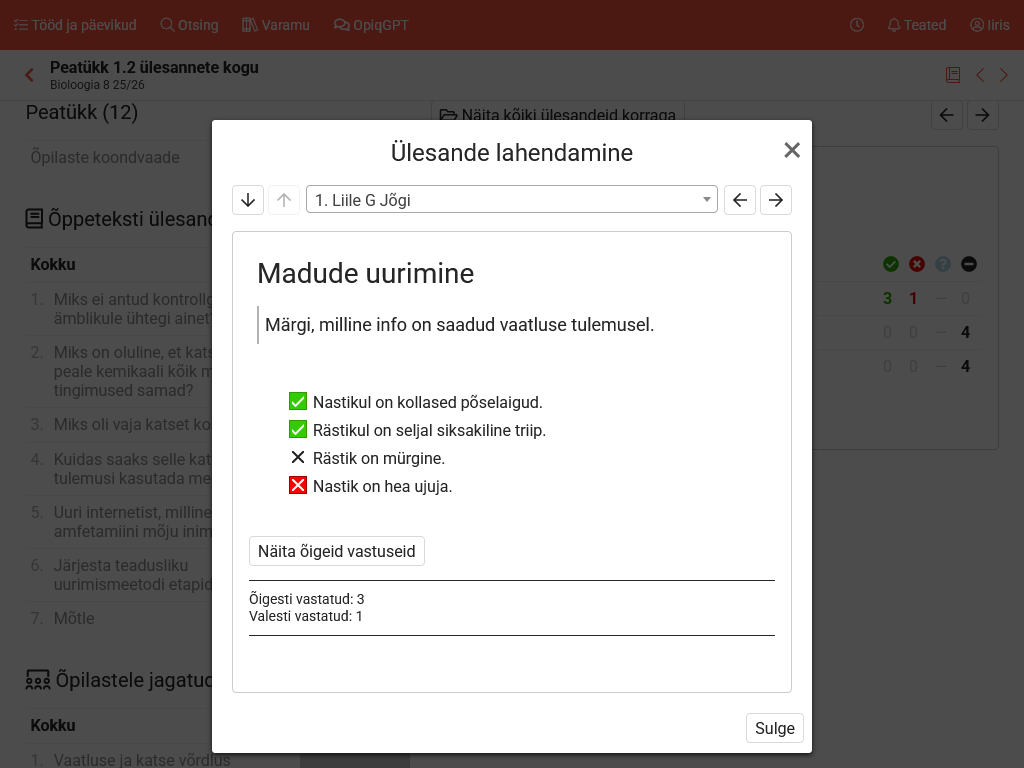This screenshot has height=768, width=1024.
Task: Toggle 'Nastik on hea ujuja' checkbox
Action: click(297, 486)
